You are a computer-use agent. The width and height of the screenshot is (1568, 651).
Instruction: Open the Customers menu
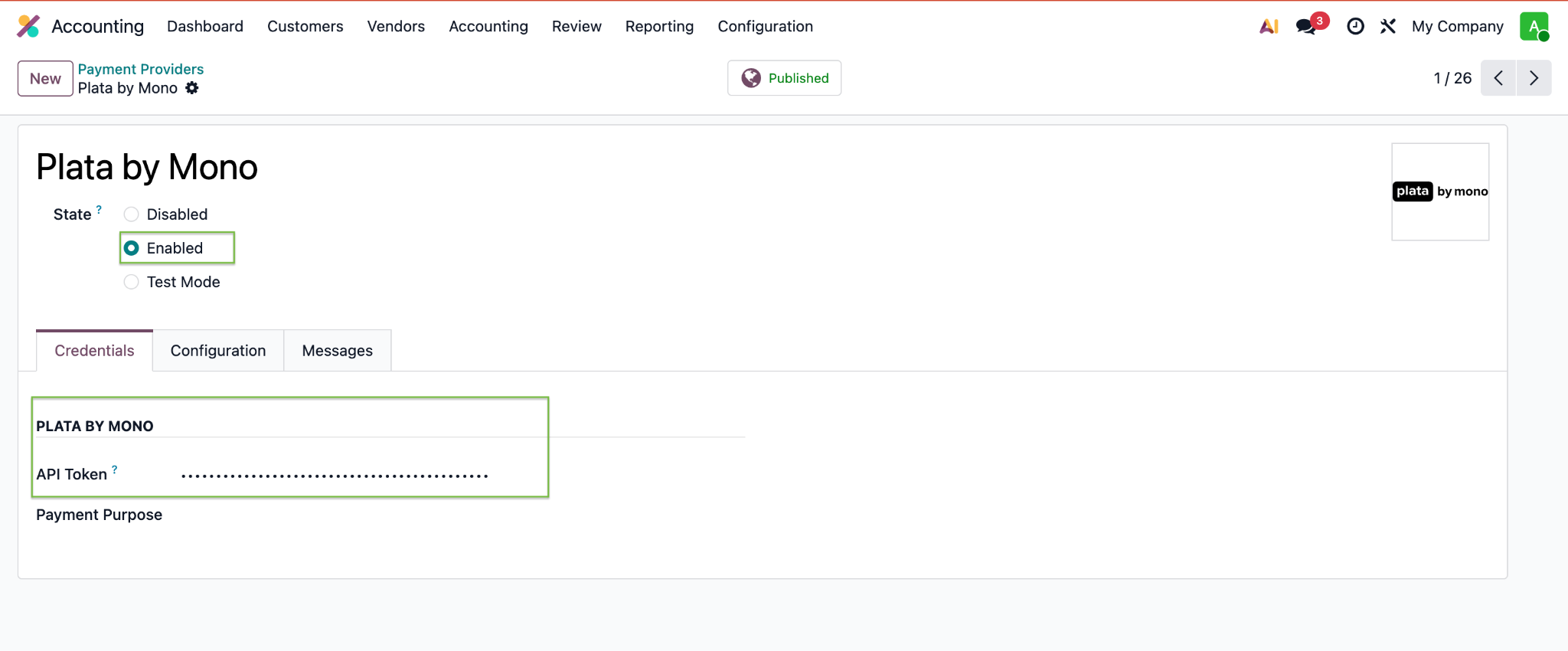(x=305, y=26)
